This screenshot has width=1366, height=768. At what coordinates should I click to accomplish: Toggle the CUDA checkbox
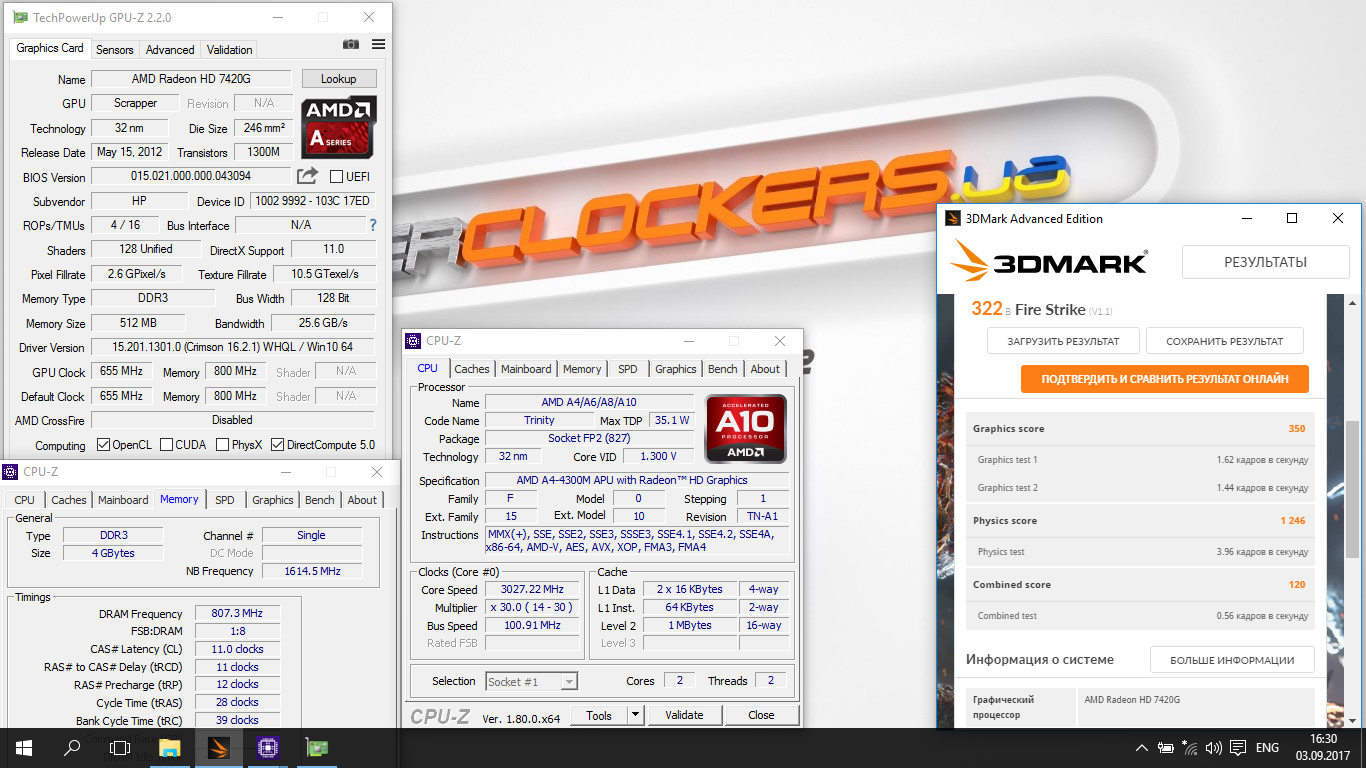(x=166, y=445)
